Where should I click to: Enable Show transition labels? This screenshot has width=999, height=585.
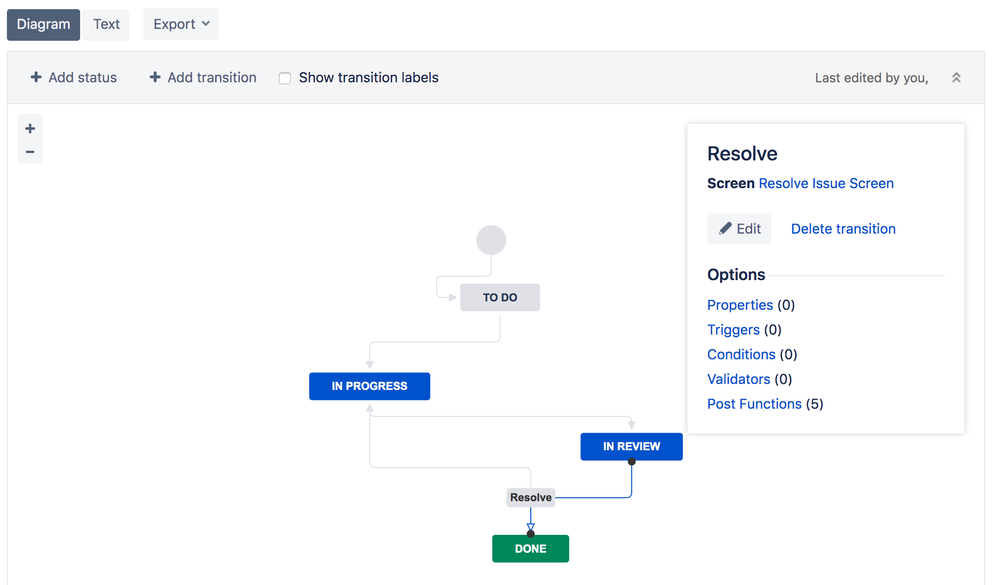click(284, 77)
